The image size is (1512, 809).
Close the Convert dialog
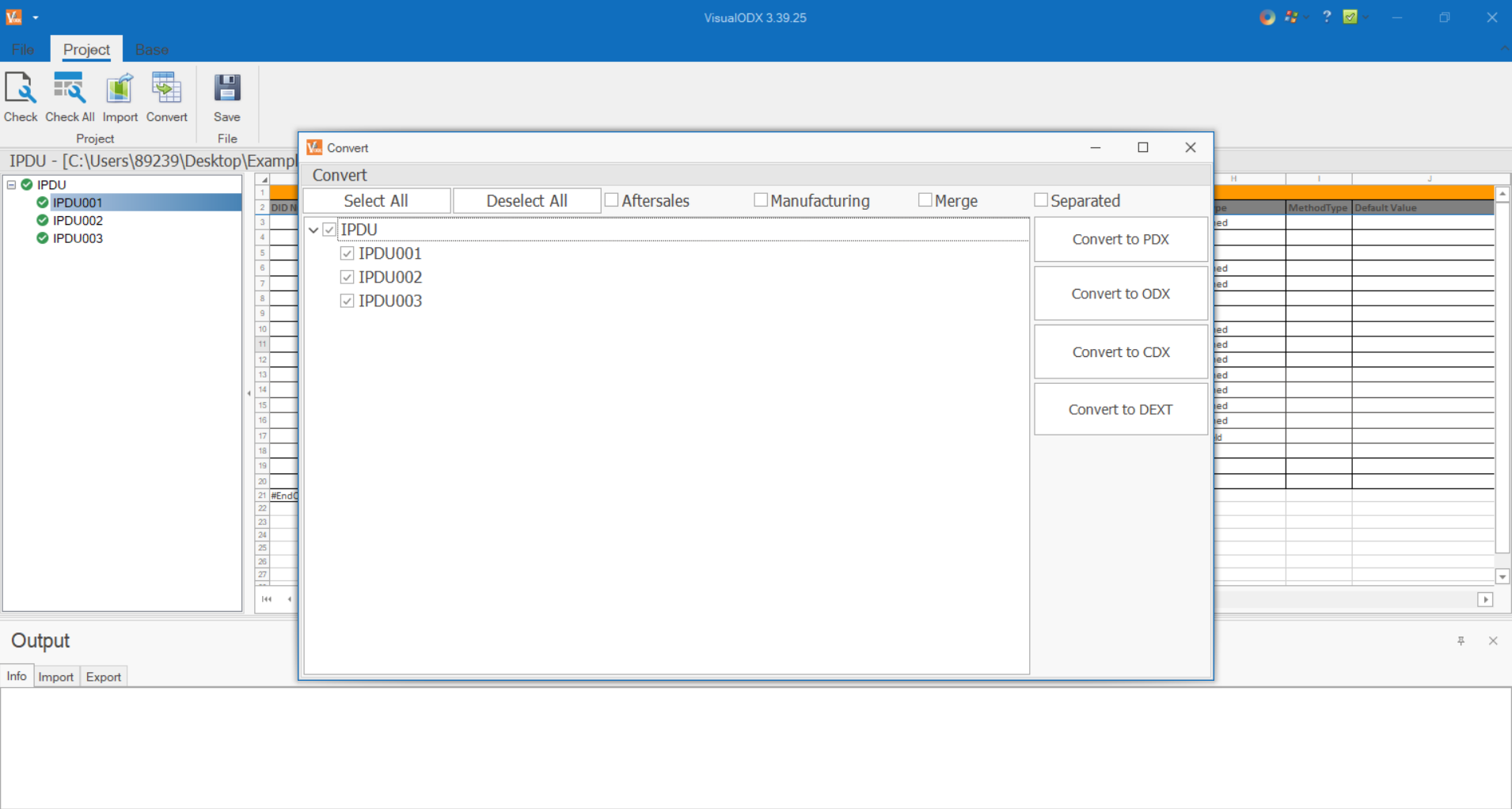pos(1191,147)
